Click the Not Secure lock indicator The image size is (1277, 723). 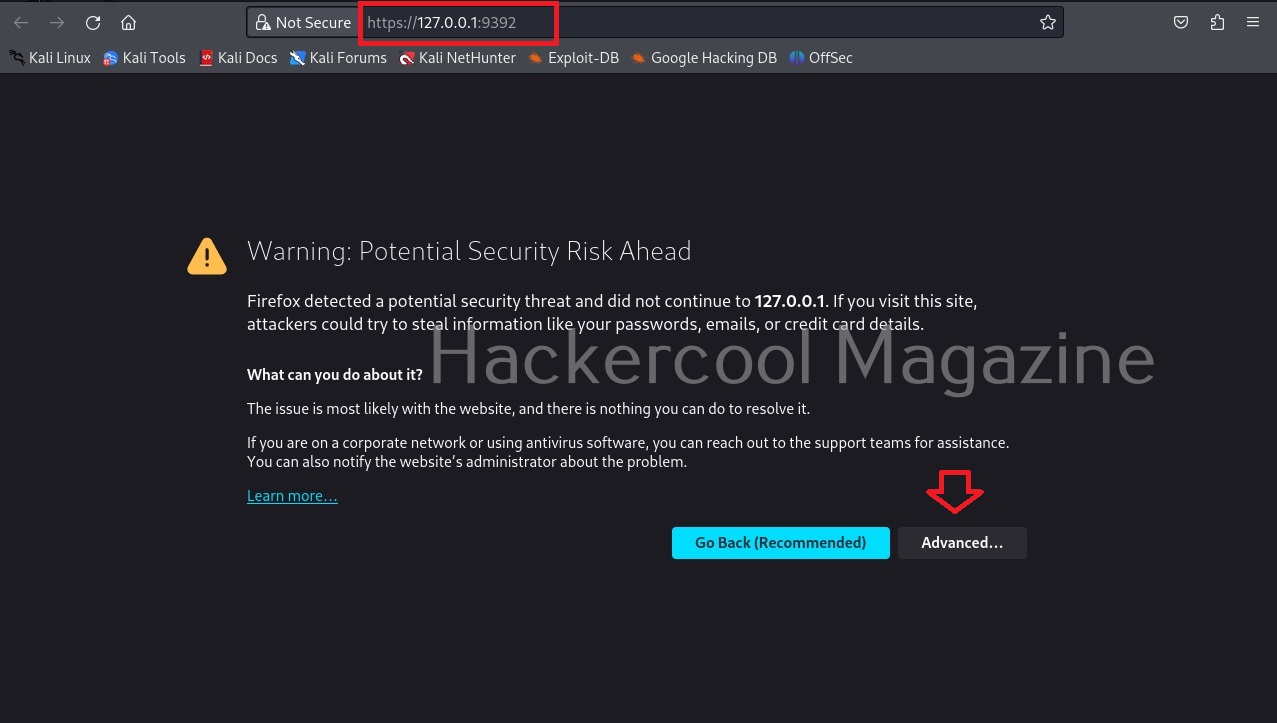click(x=303, y=22)
